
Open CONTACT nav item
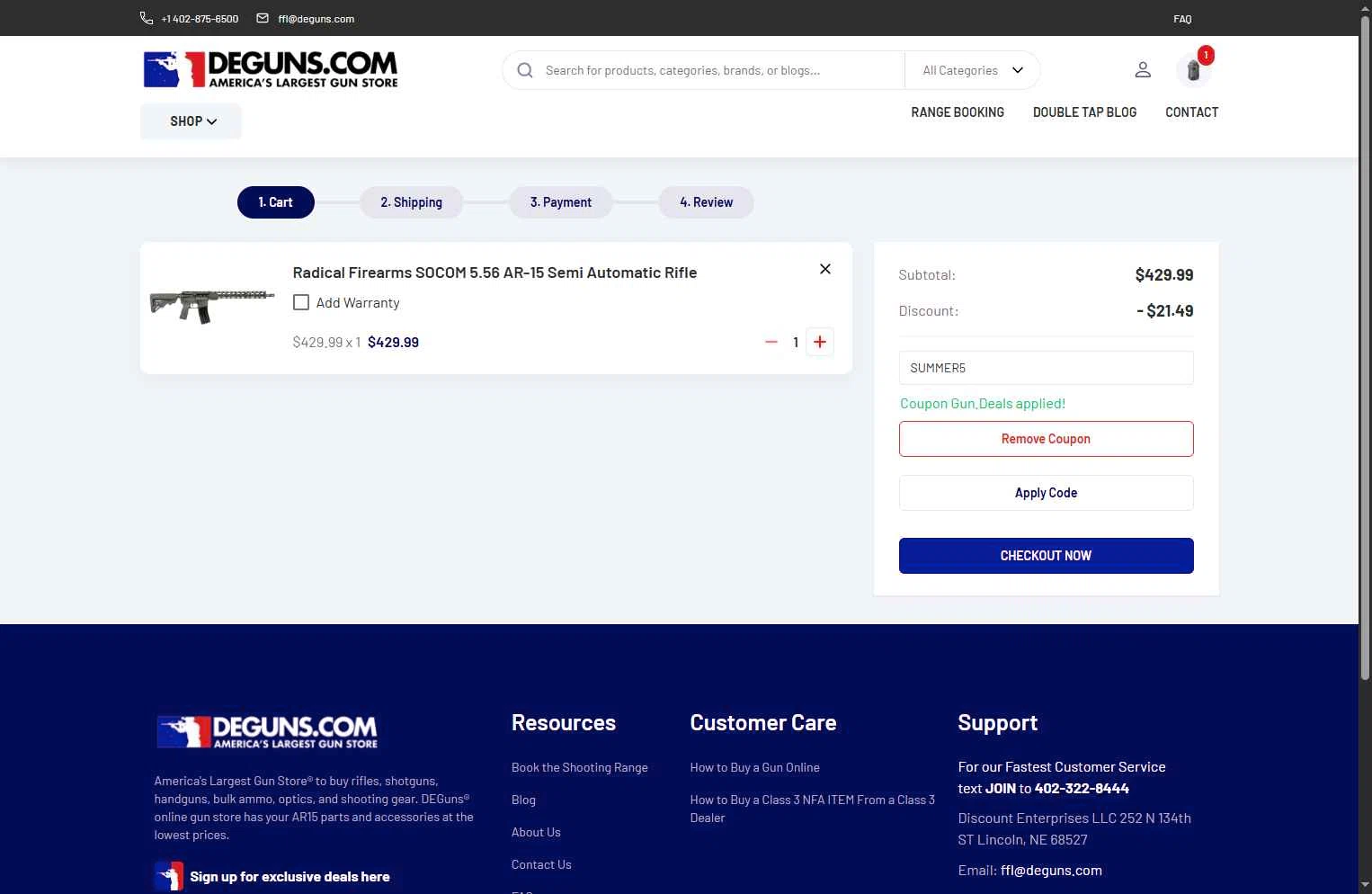point(1192,112)
